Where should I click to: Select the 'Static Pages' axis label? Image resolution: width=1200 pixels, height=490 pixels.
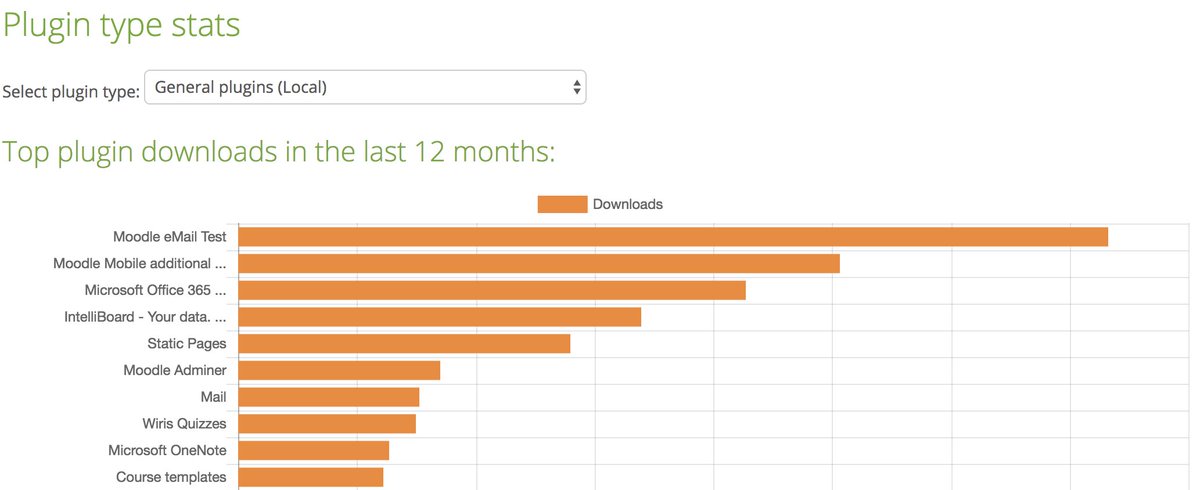(x=187, y=344)
